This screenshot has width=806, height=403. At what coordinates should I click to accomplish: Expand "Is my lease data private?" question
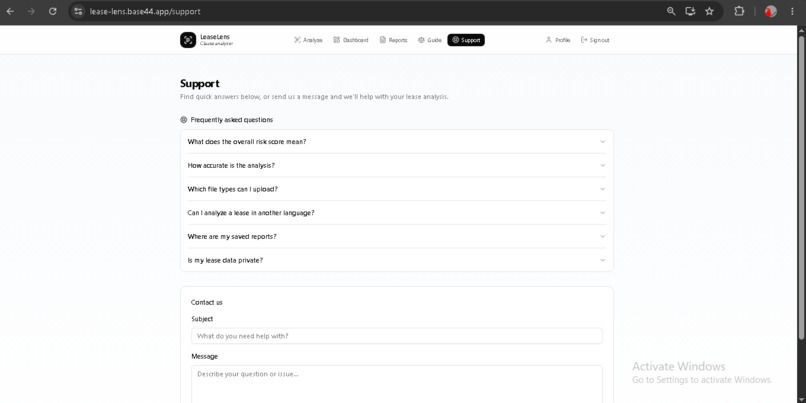coord(396,260)
